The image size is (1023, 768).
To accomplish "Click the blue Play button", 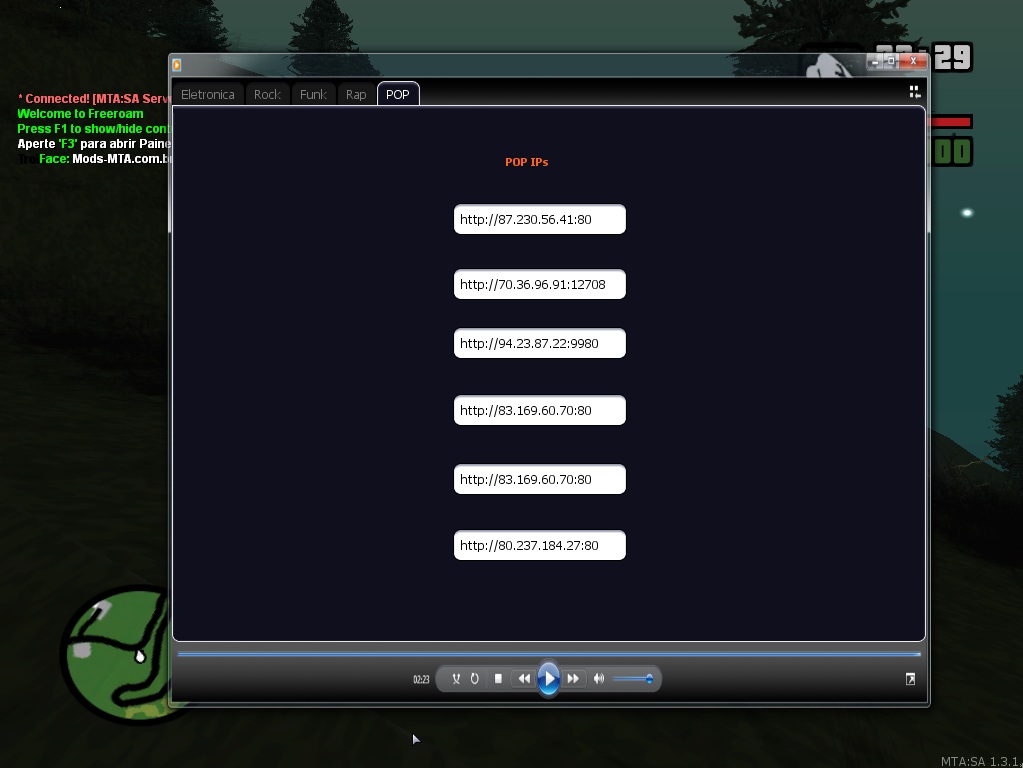I will coord(549,679).
